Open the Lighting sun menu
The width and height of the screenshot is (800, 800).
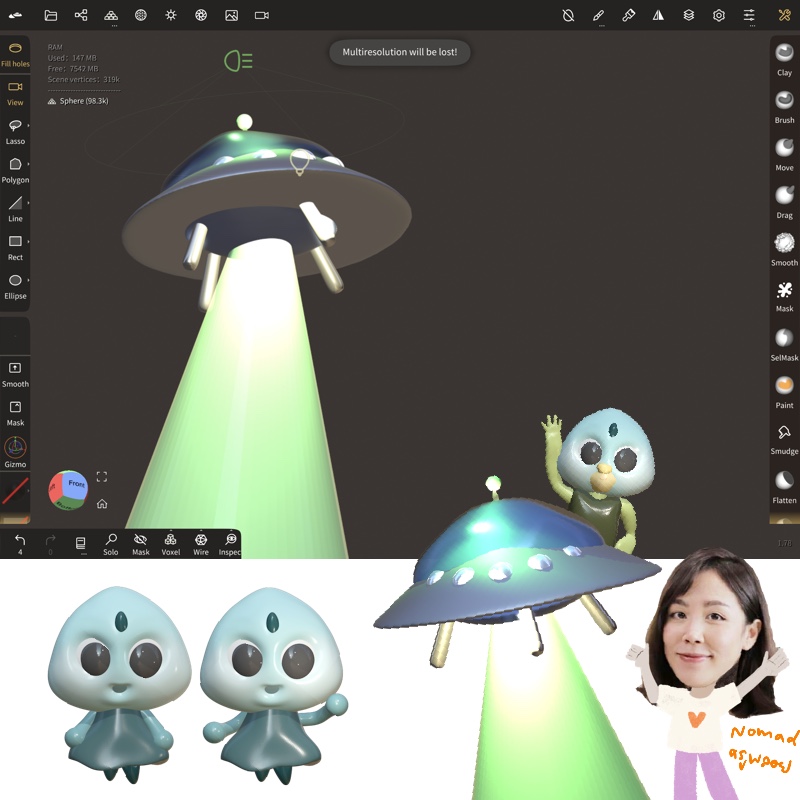point(171,15)
